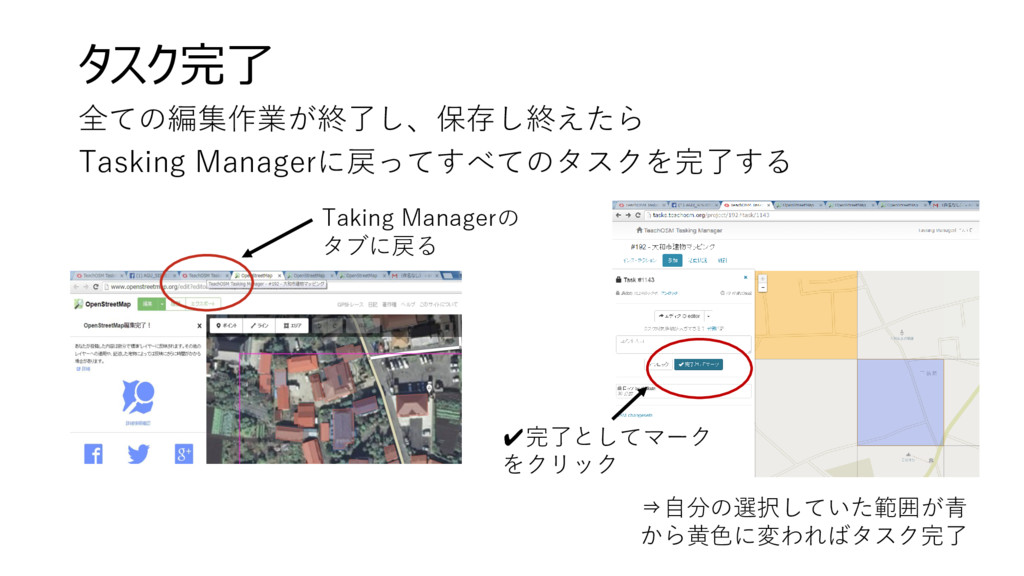
Task: Click the Unlock button beside the done button
Action: [659, 364]
